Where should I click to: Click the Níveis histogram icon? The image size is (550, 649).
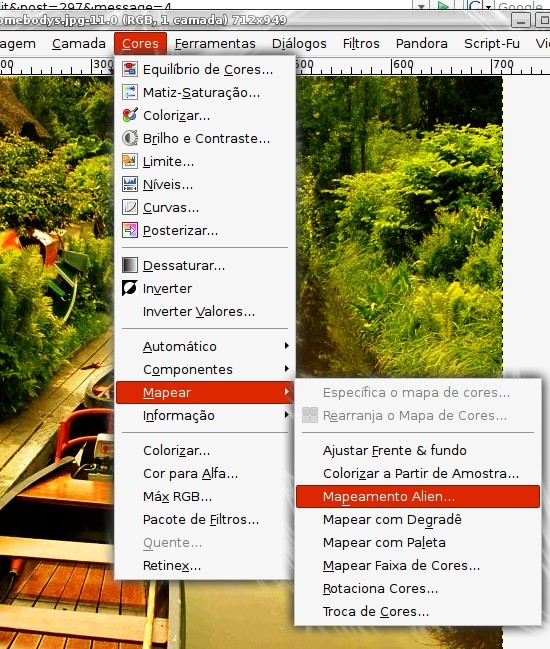click(x=130, y=184)
